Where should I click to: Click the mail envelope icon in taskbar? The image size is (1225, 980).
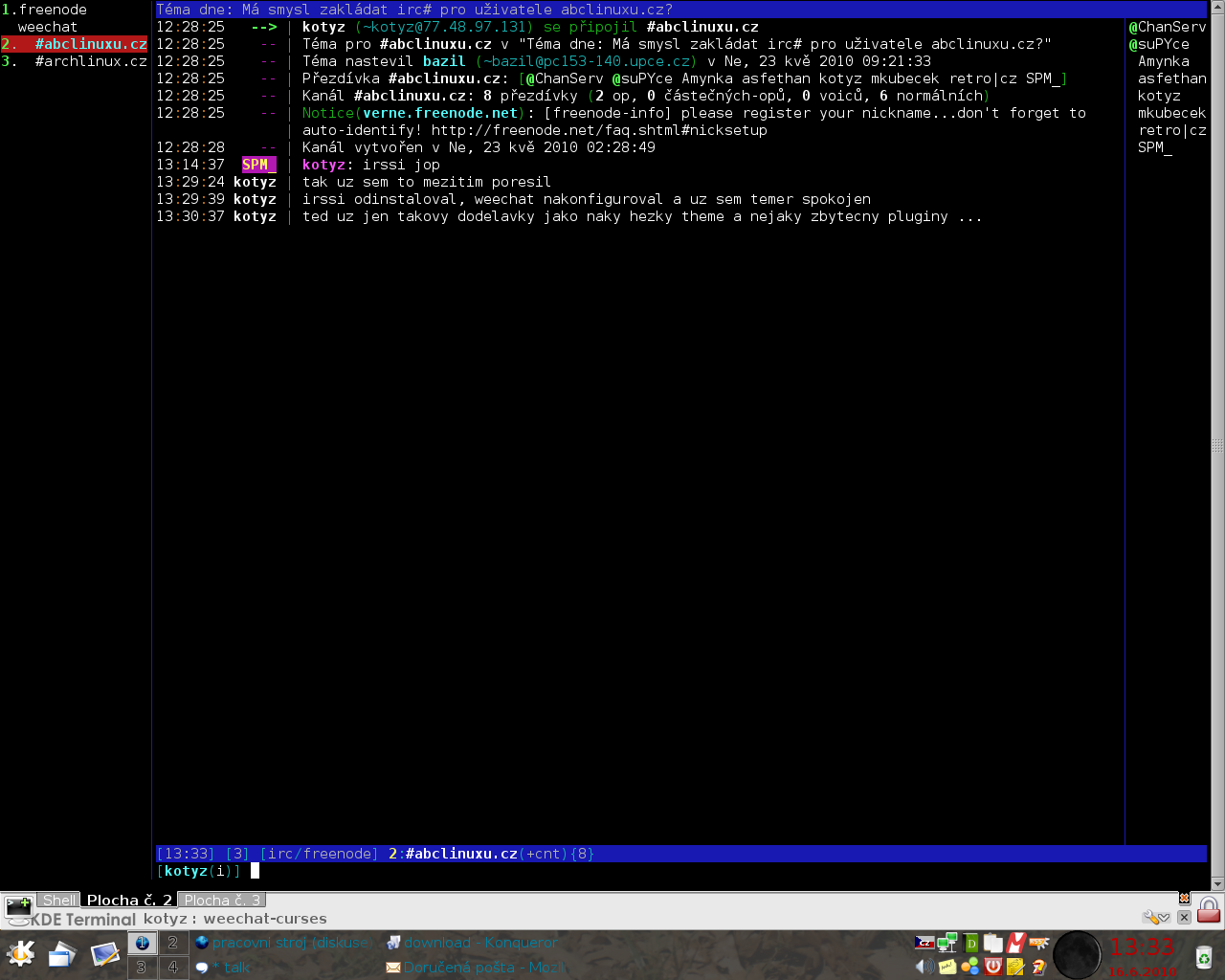[x=392, y=968]
